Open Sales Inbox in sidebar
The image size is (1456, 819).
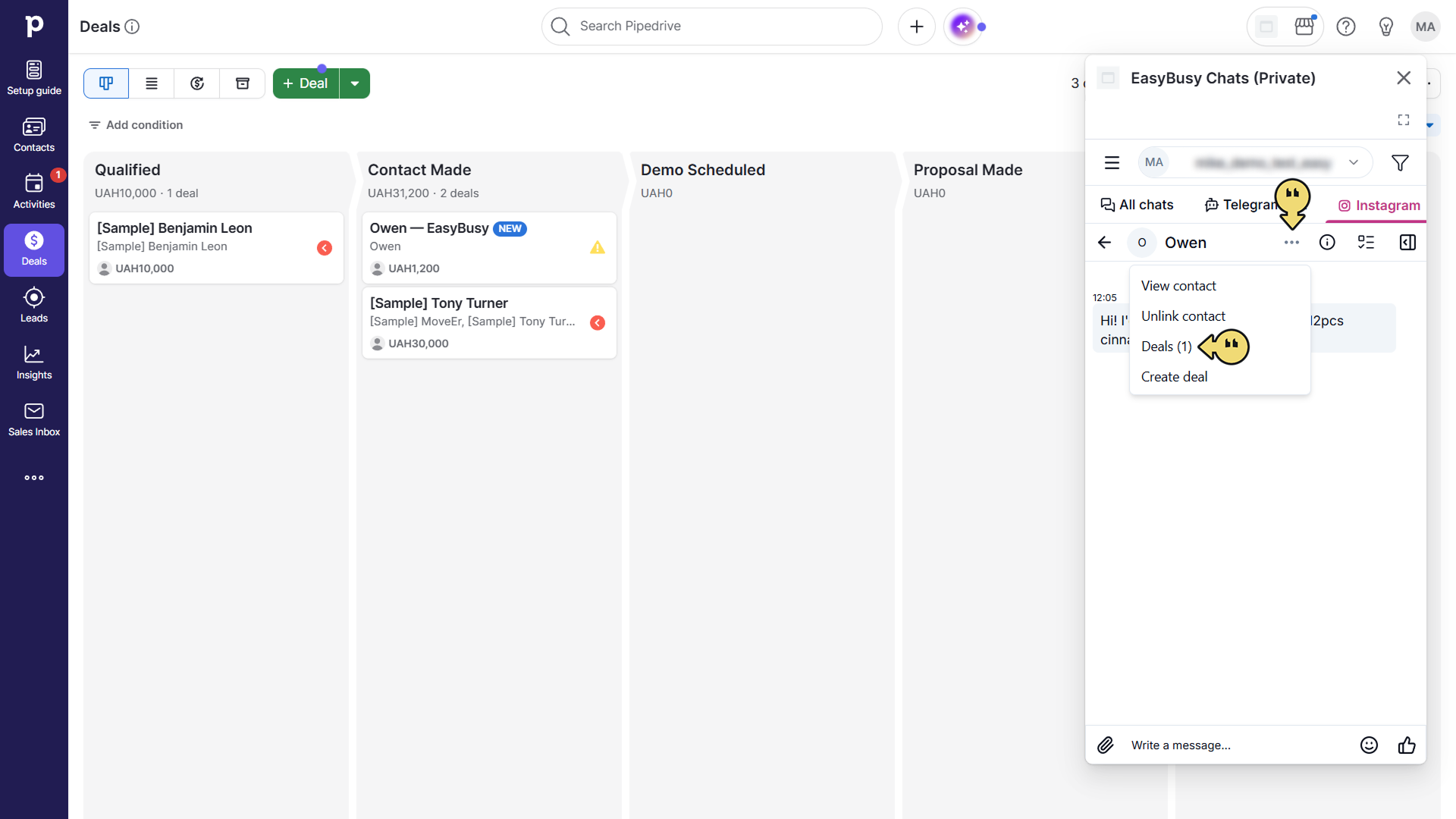[x=34, y=419]
